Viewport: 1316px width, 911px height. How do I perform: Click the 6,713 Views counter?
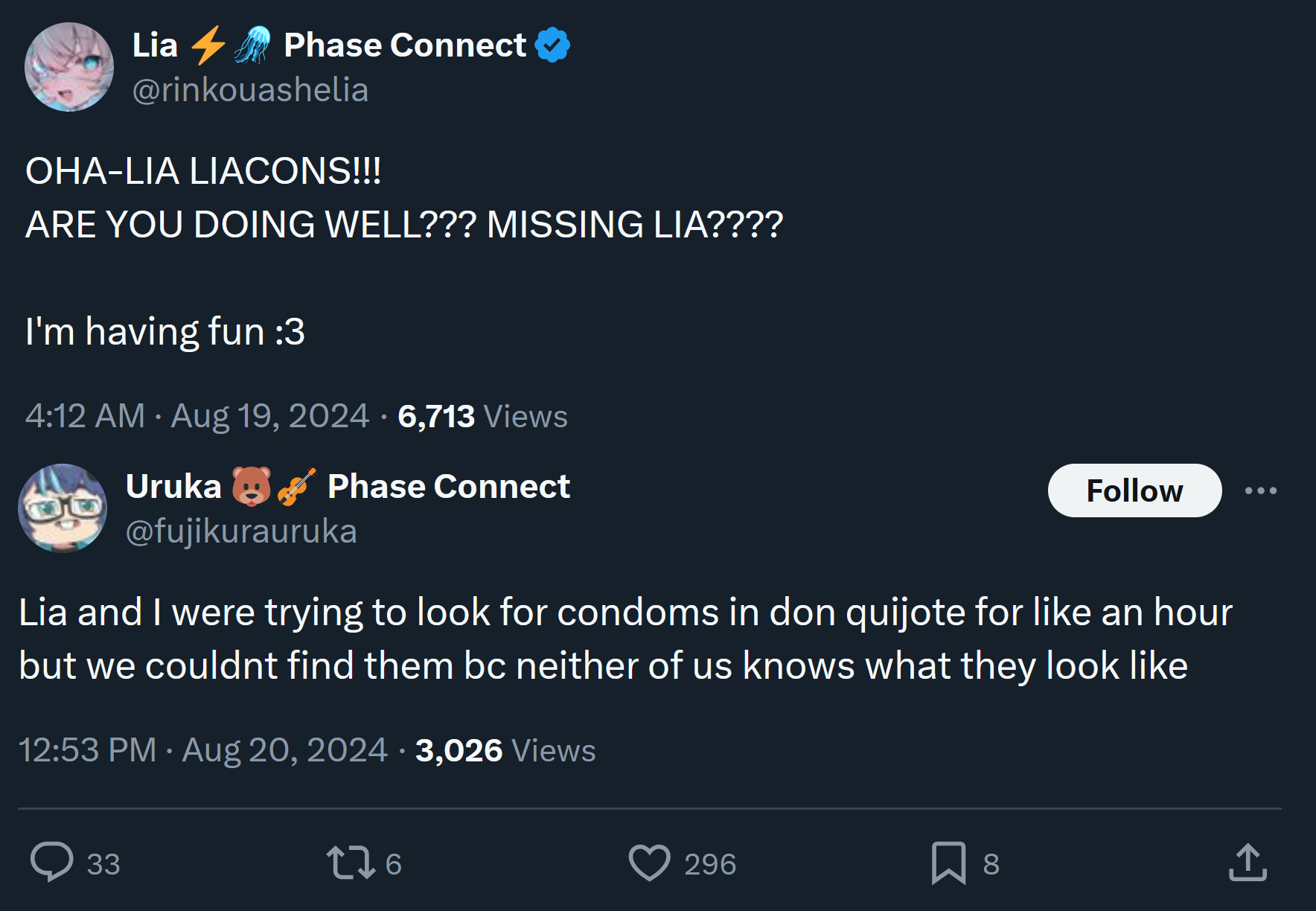coord(482,416)
